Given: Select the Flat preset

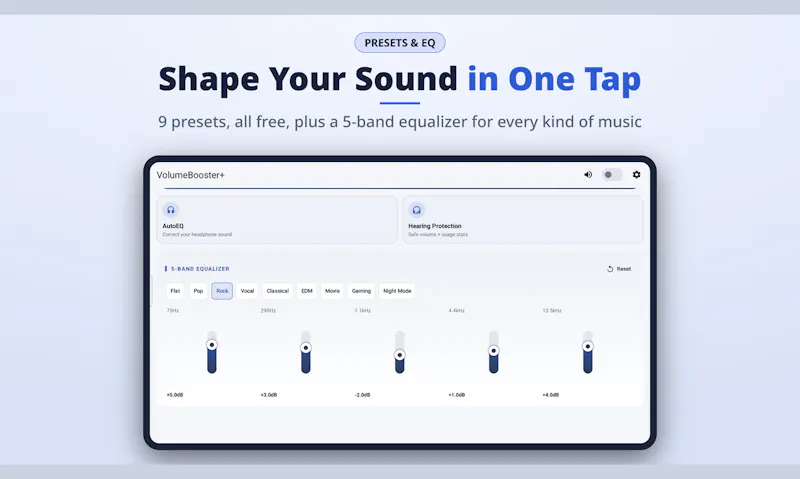Looking at the screenshot, I should (x=175, y=291).
